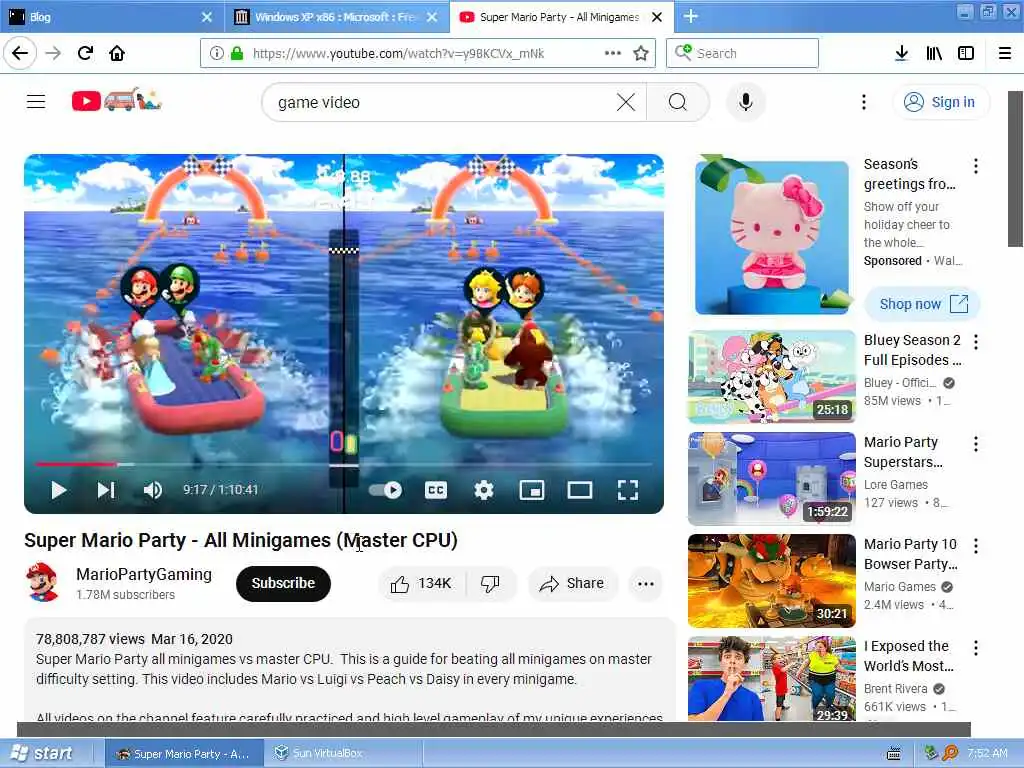Open options for Mario Party Superstars video
Viewport: 1024px width, 768px height.
click(976, 444)
